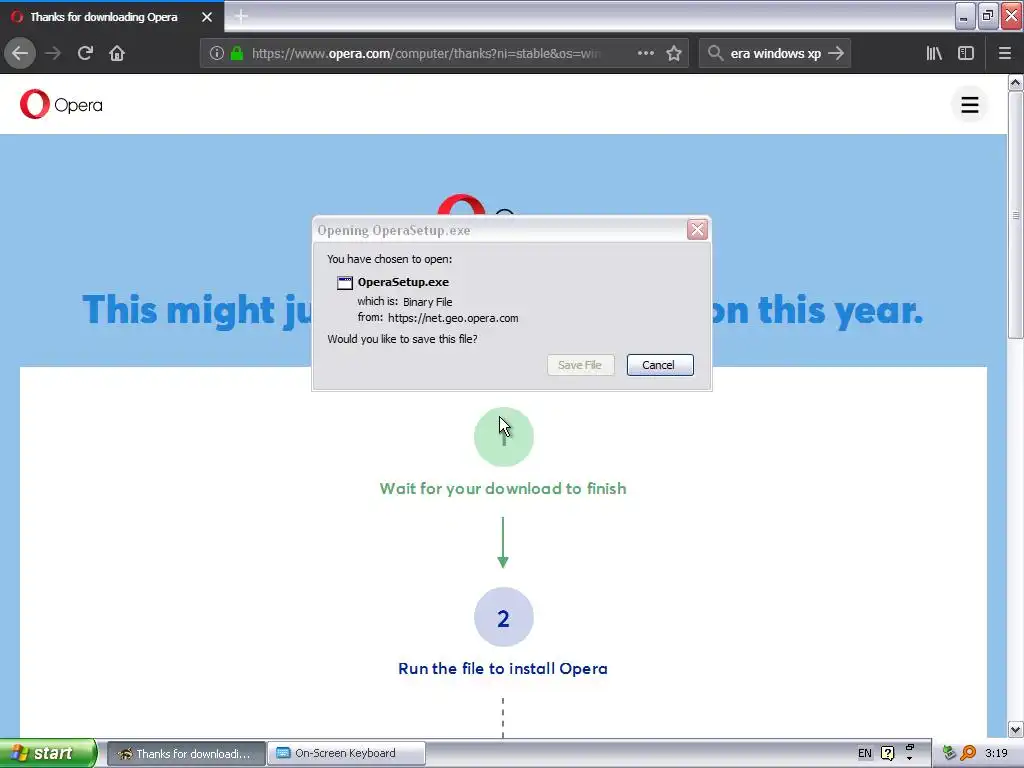
Task: Restore down the Firefox window
Action: pyautogui.click(x=988, y=16)
